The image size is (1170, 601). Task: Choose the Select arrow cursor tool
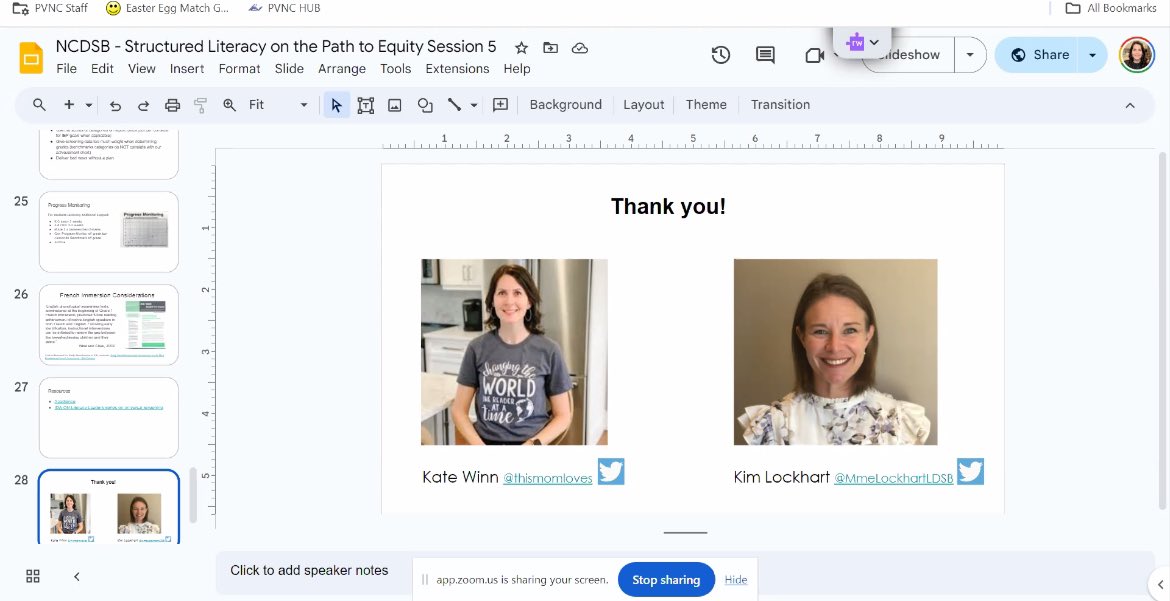[x=337, y=105]
